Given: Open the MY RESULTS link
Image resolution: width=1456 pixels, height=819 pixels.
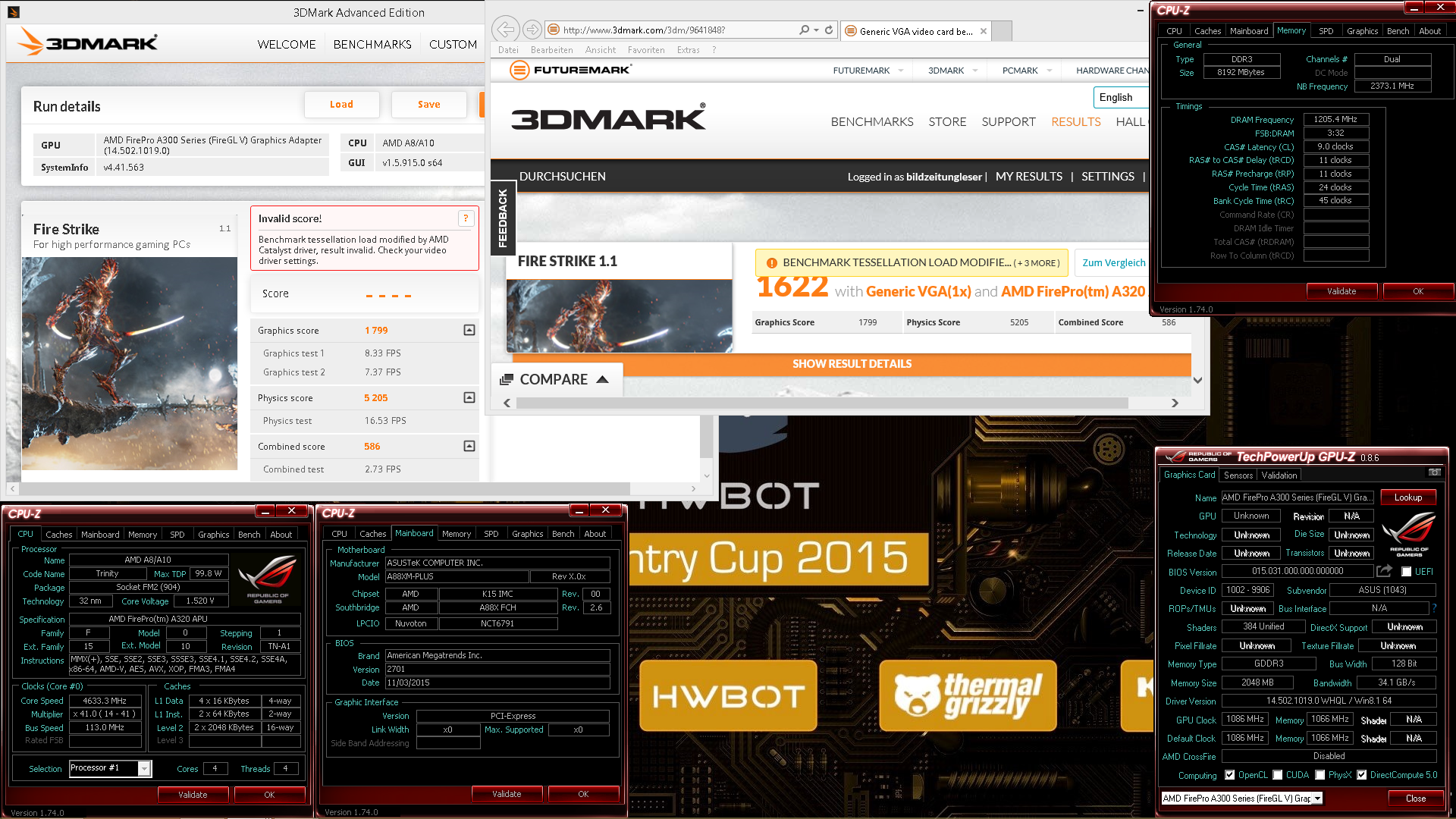Looking at the screenshot, I should 1029,177.
